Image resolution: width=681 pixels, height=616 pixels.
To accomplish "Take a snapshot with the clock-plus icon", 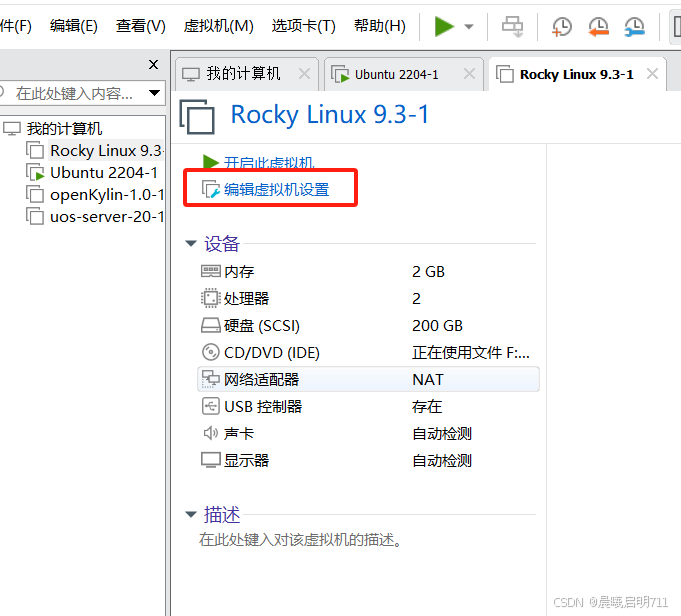I will coord(562,27).
